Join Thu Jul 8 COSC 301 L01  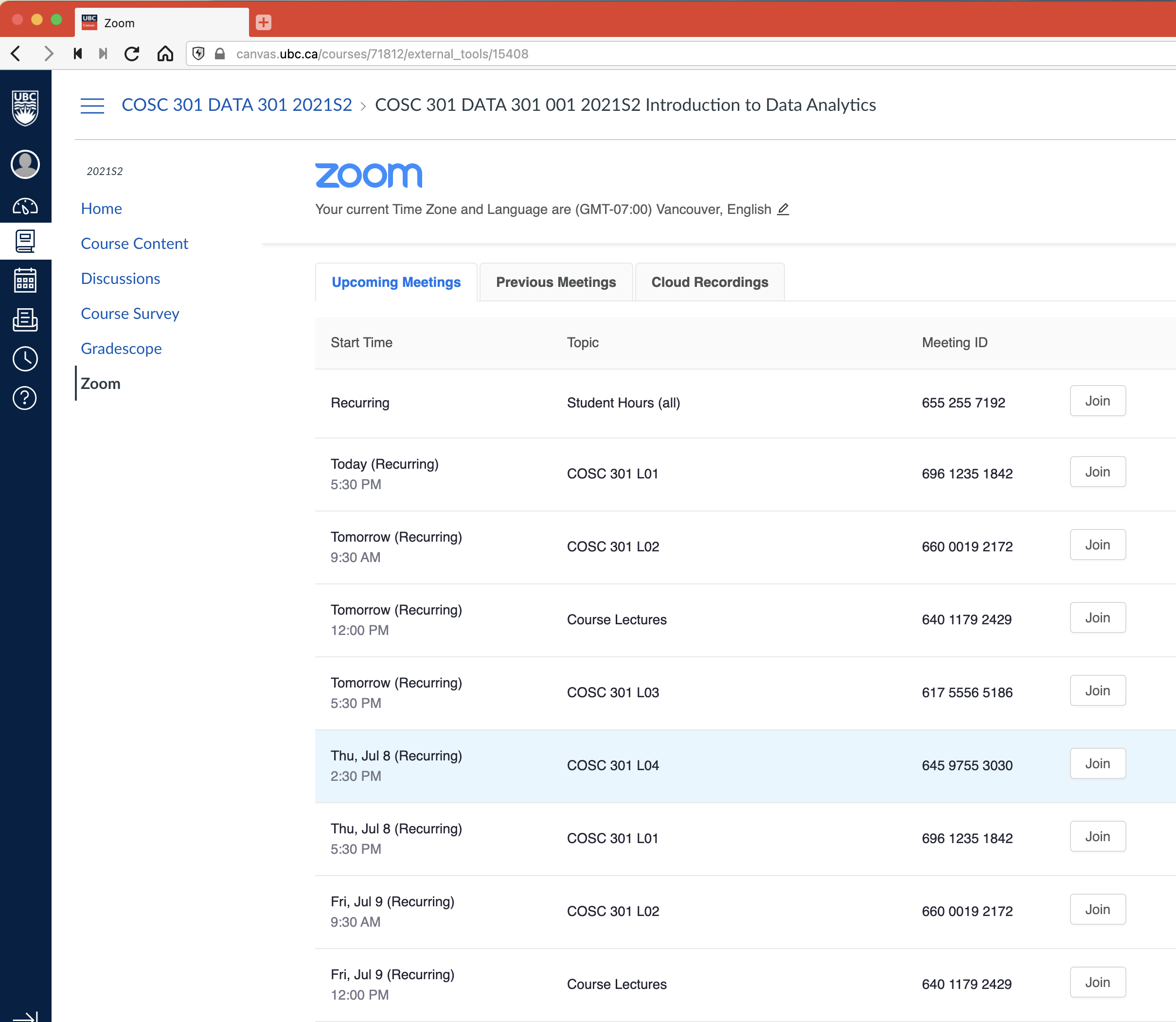click(1097, 837)
